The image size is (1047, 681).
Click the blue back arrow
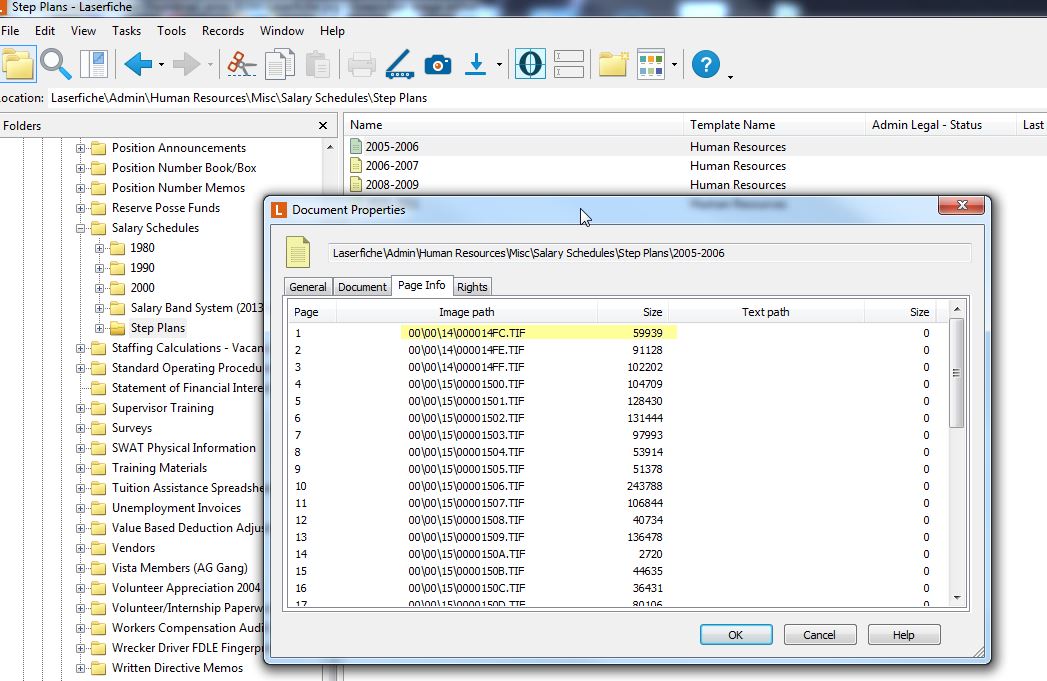click(138, 65)
